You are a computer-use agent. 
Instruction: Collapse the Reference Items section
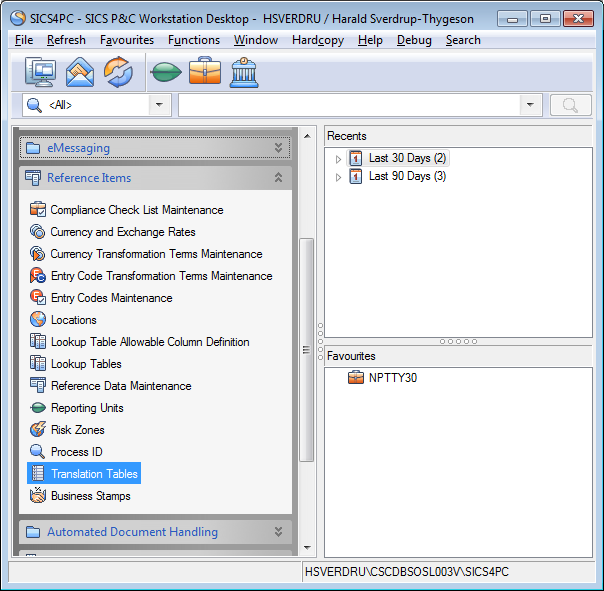(278, 178)
